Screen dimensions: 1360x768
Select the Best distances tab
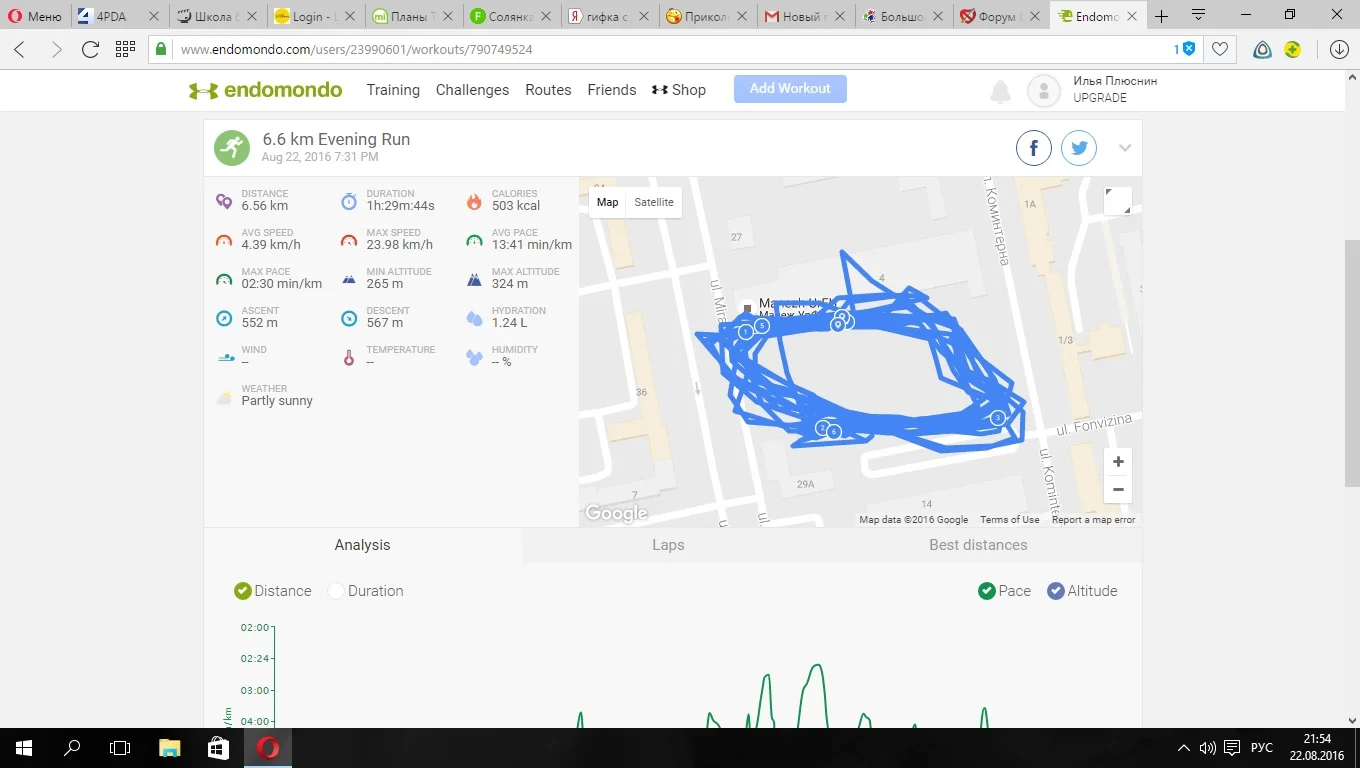(x=978, y=545)
